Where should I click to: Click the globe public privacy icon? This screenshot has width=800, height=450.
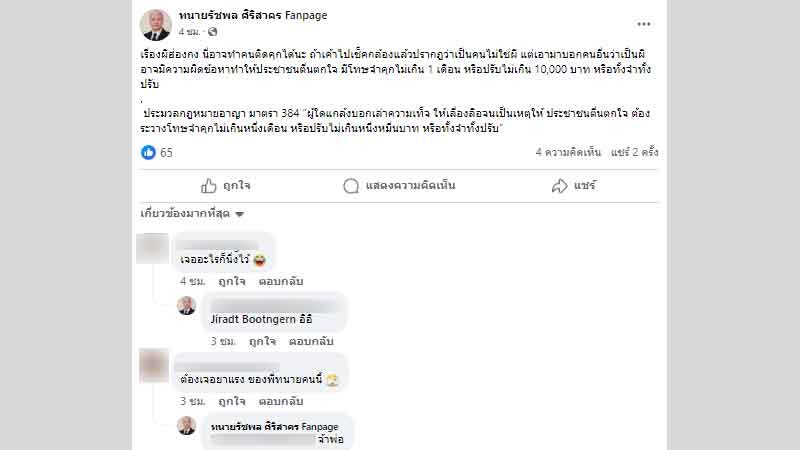[212, 32]
